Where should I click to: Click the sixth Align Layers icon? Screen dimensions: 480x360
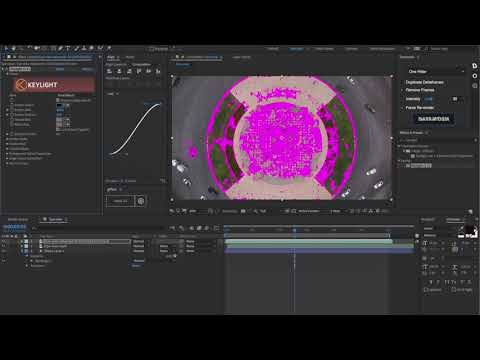(158, 71)
